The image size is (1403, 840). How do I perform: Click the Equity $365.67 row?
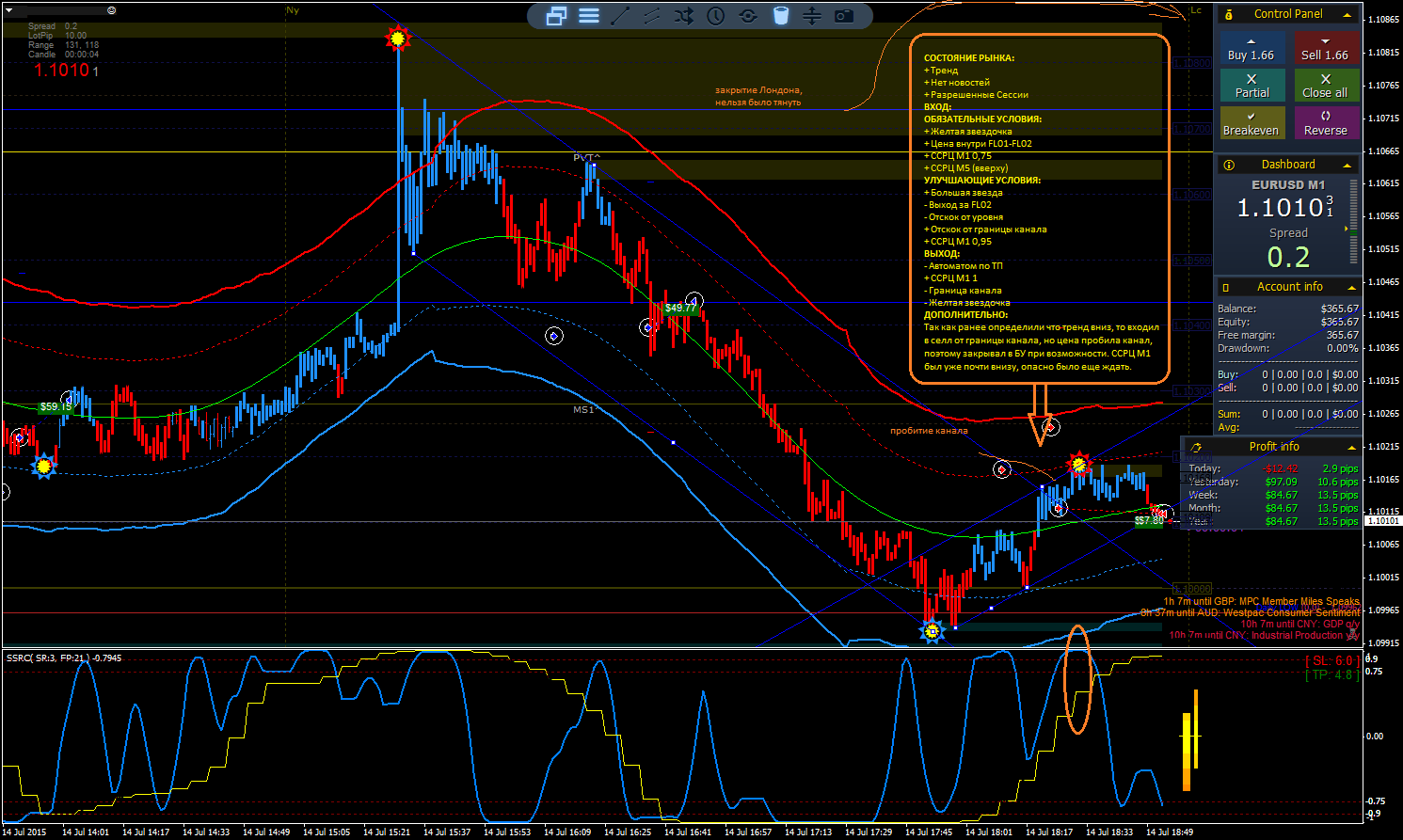click(1288, 322)
